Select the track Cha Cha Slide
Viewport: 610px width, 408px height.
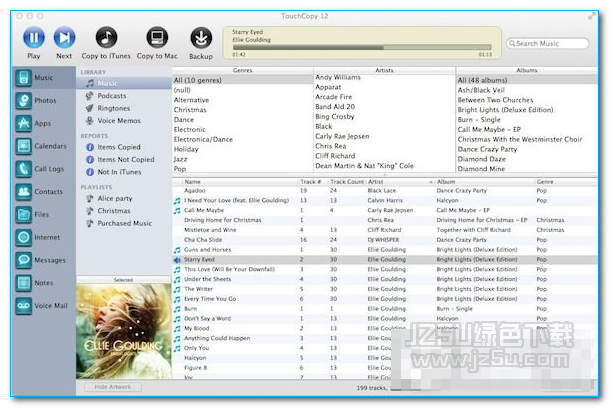coord(385,240)
